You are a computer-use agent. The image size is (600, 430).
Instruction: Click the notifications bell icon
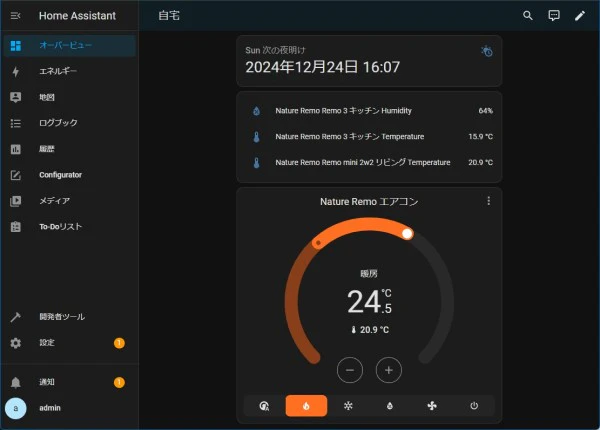[16, 382]
